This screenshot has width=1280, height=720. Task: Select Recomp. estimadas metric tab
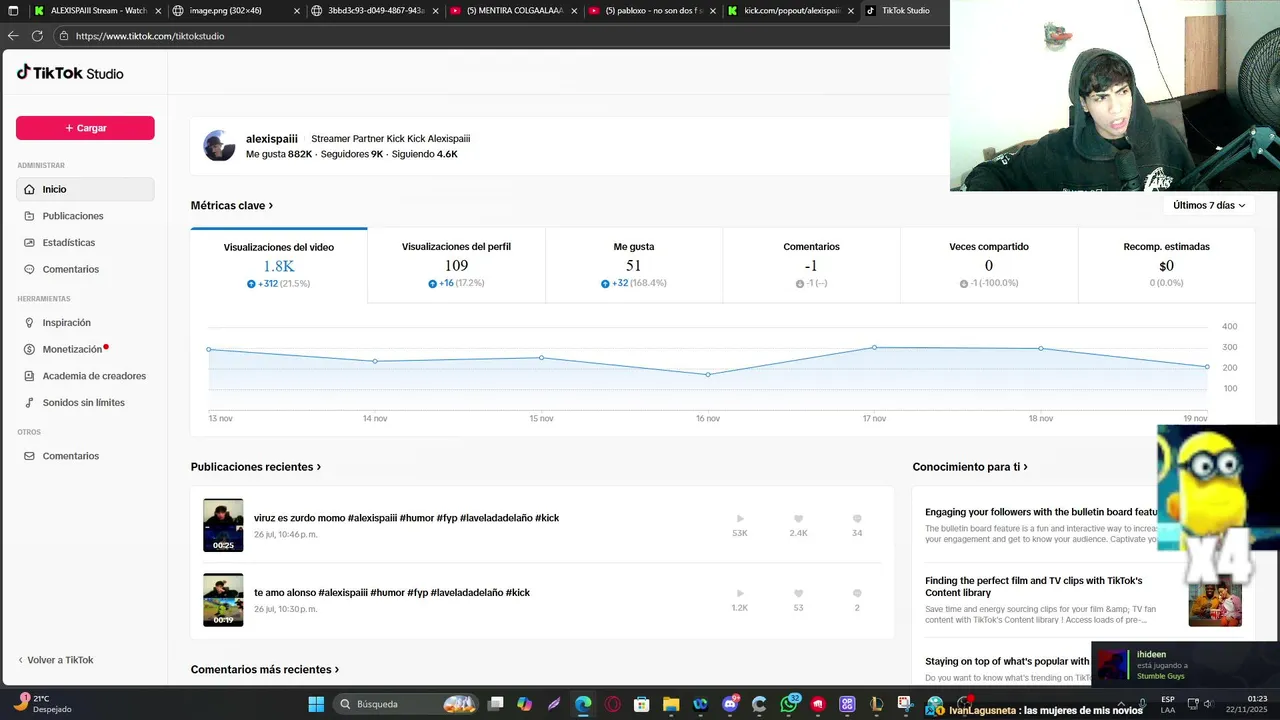point(1166,266)
